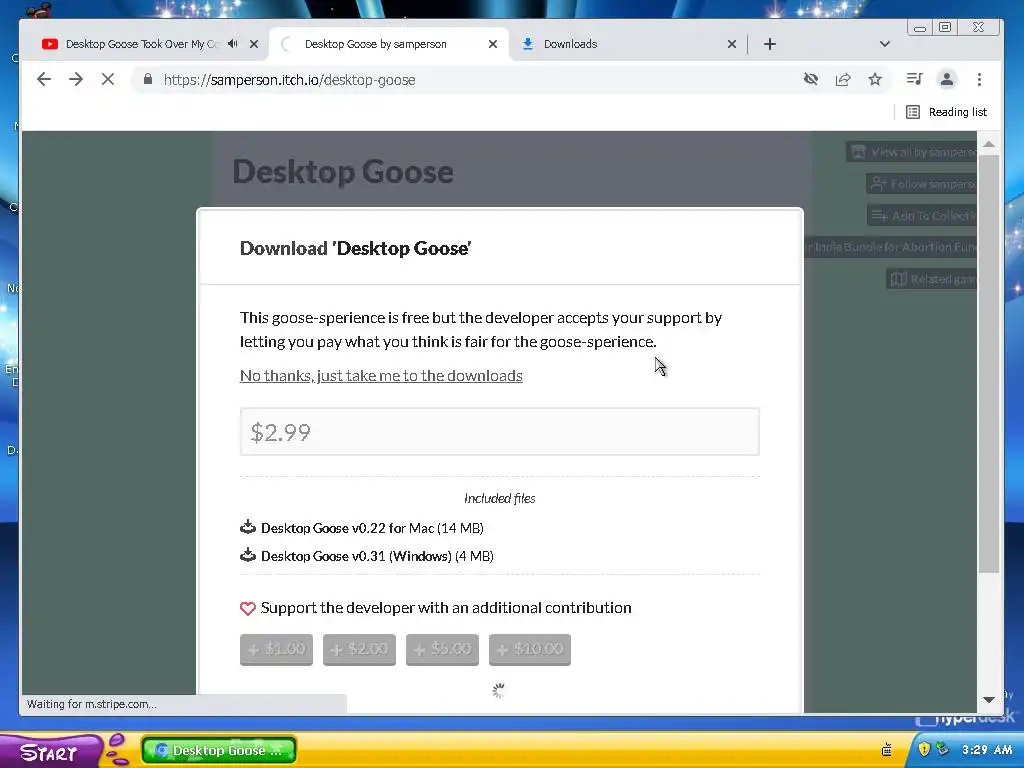Stop loading the page

[x=108, y=80]
